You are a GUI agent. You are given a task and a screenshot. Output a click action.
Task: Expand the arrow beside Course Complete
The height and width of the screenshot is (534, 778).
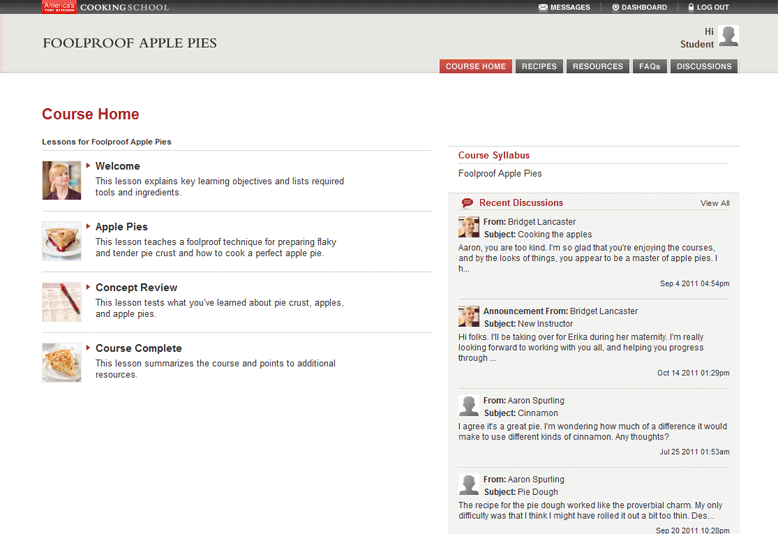click(88, 347)
